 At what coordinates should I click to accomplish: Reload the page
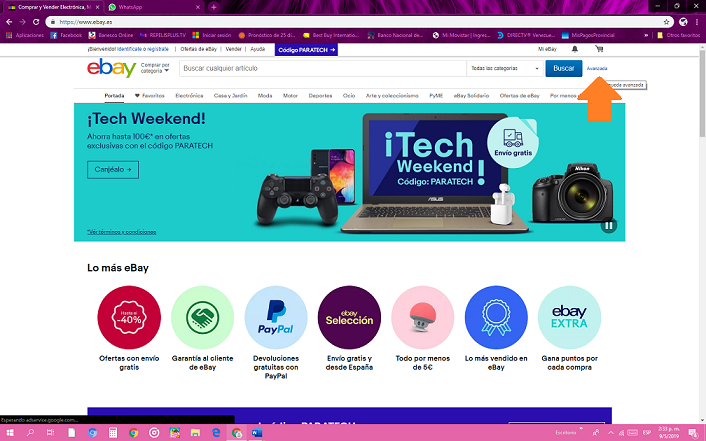36,22
